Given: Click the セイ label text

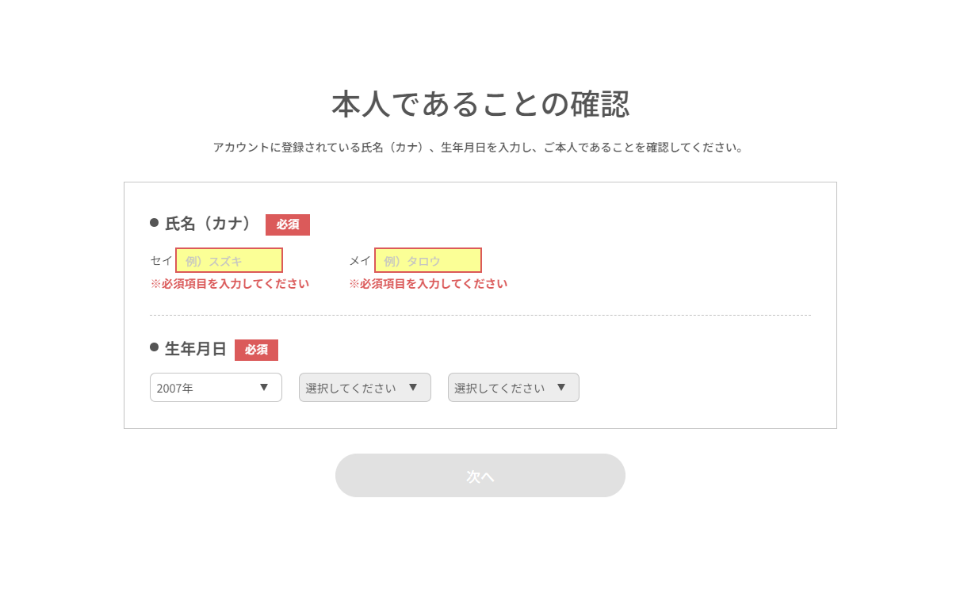Looking at the screenshot, I should pos(161,261).
